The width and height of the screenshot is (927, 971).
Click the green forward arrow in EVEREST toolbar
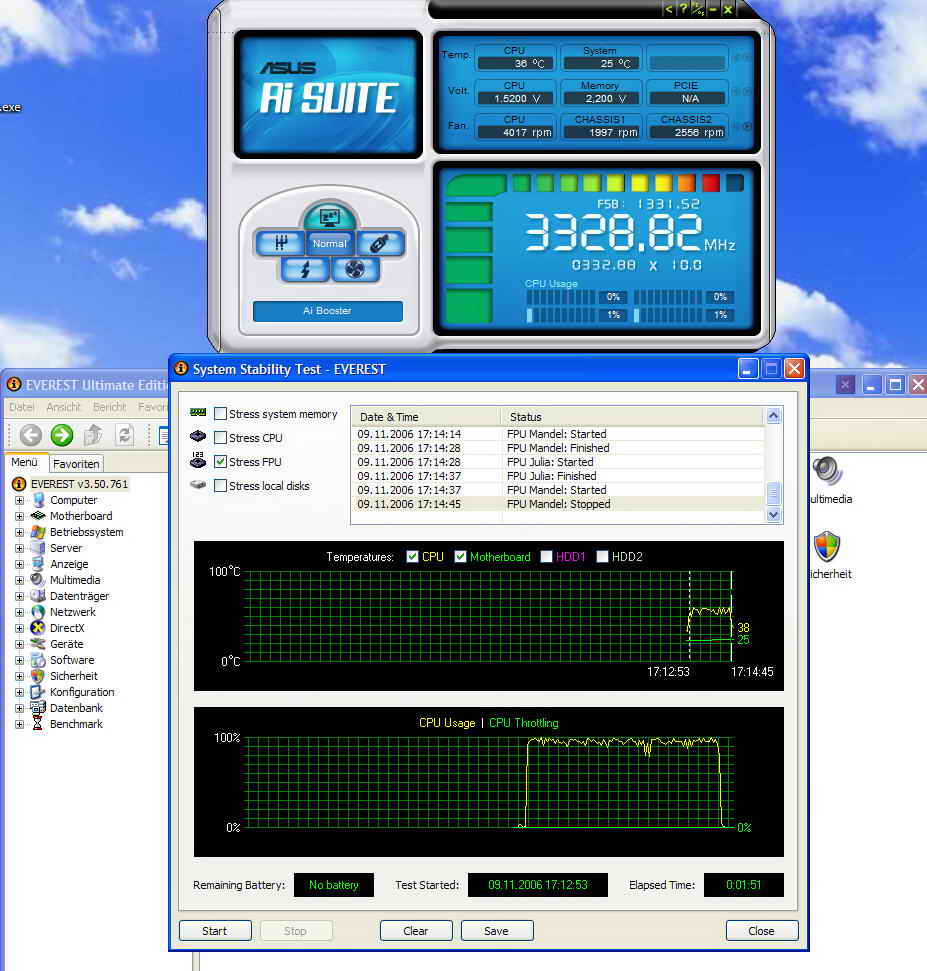[62, 435]
